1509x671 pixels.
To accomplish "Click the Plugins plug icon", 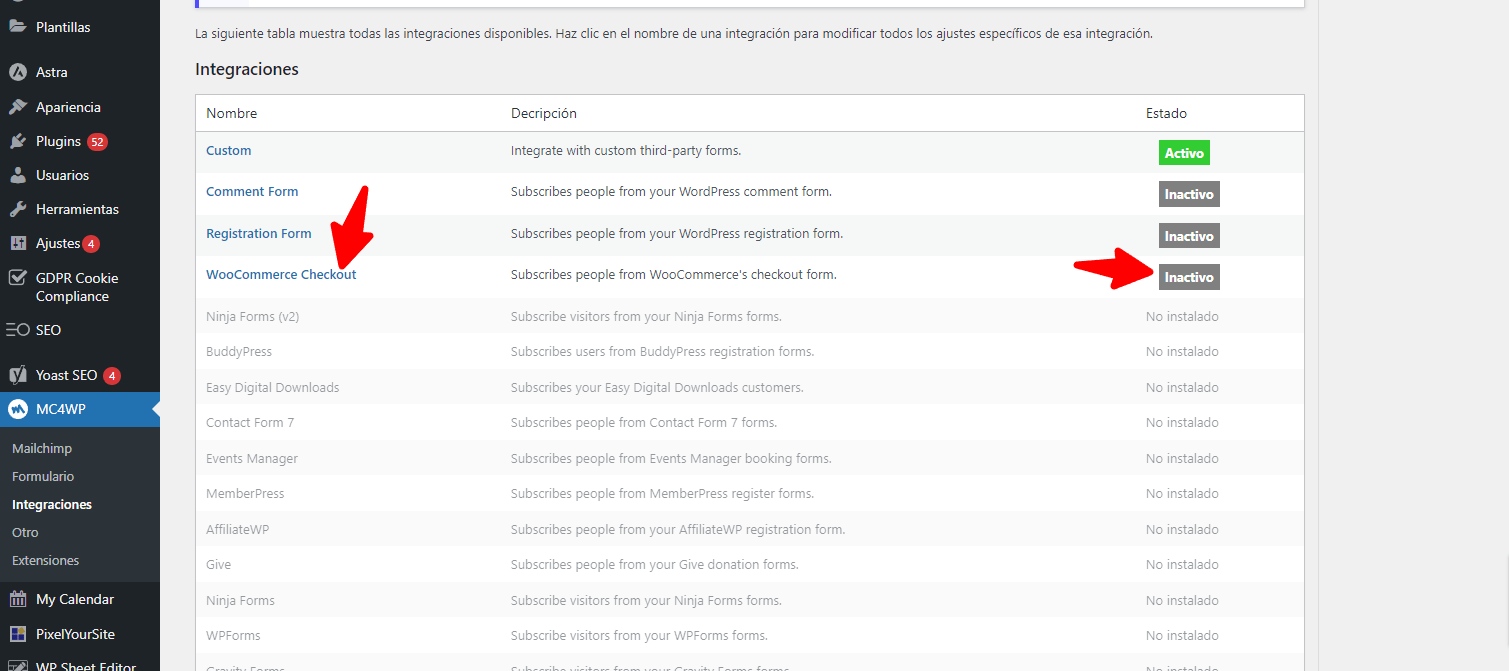I will coord(17,141).
